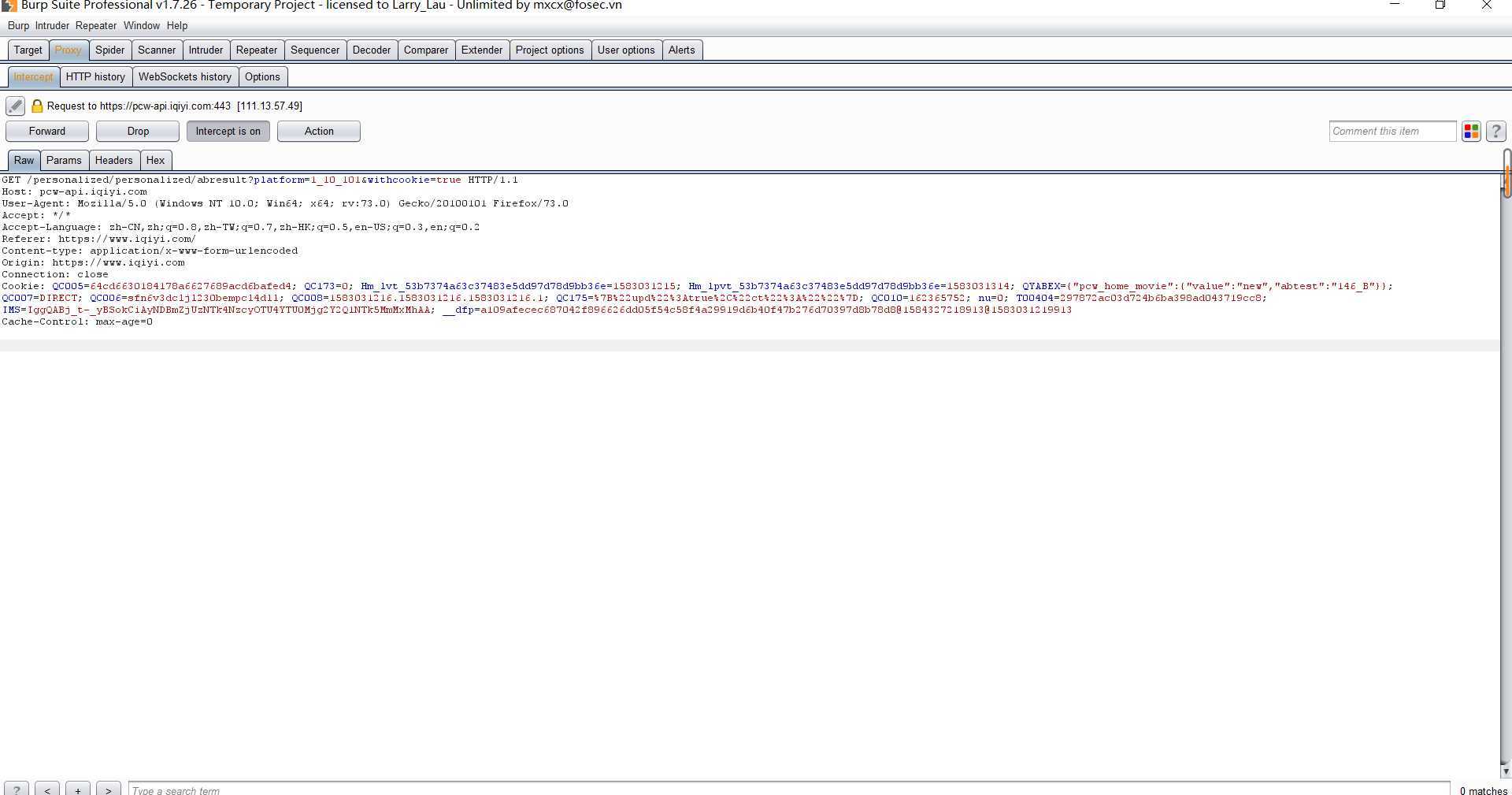
Task: Switch to the Repeater tool tab
Action: tap(257, 50)
